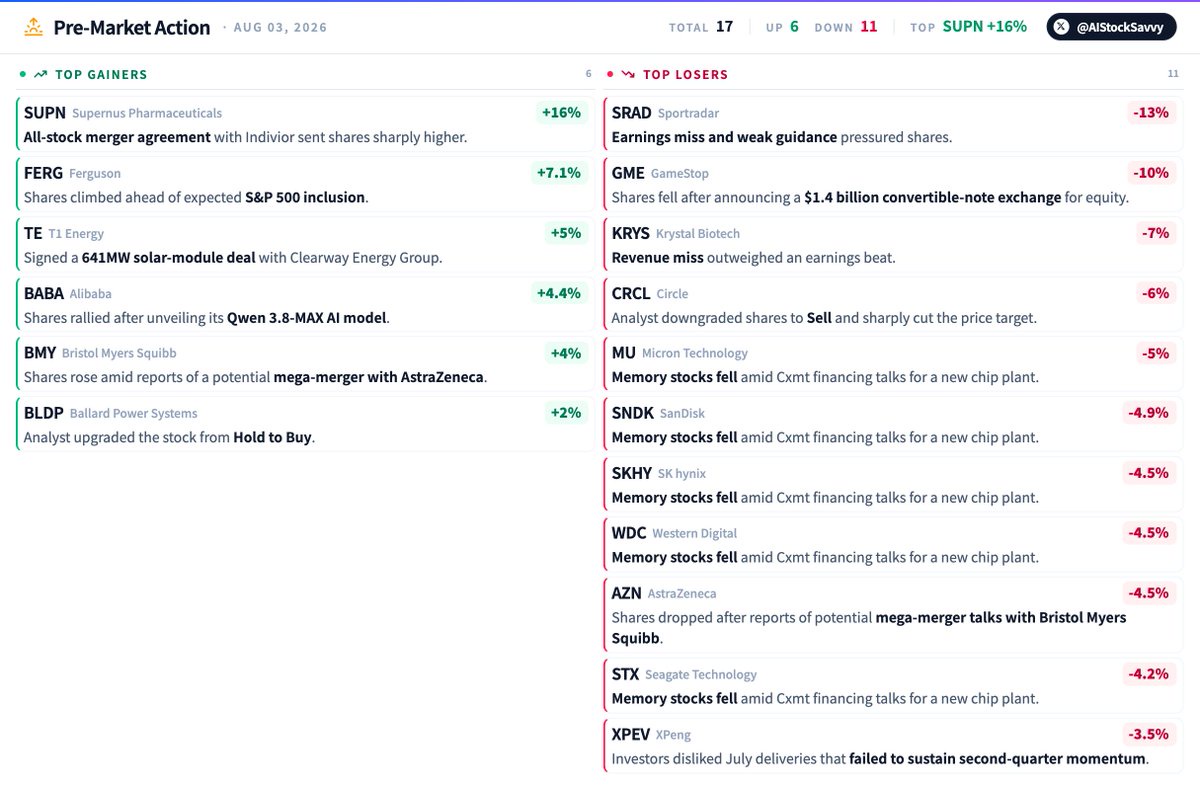Click the KRYS ticker symbol
Image resolution: width=1200 pixels, height=786 pixels.
point(631,233)
